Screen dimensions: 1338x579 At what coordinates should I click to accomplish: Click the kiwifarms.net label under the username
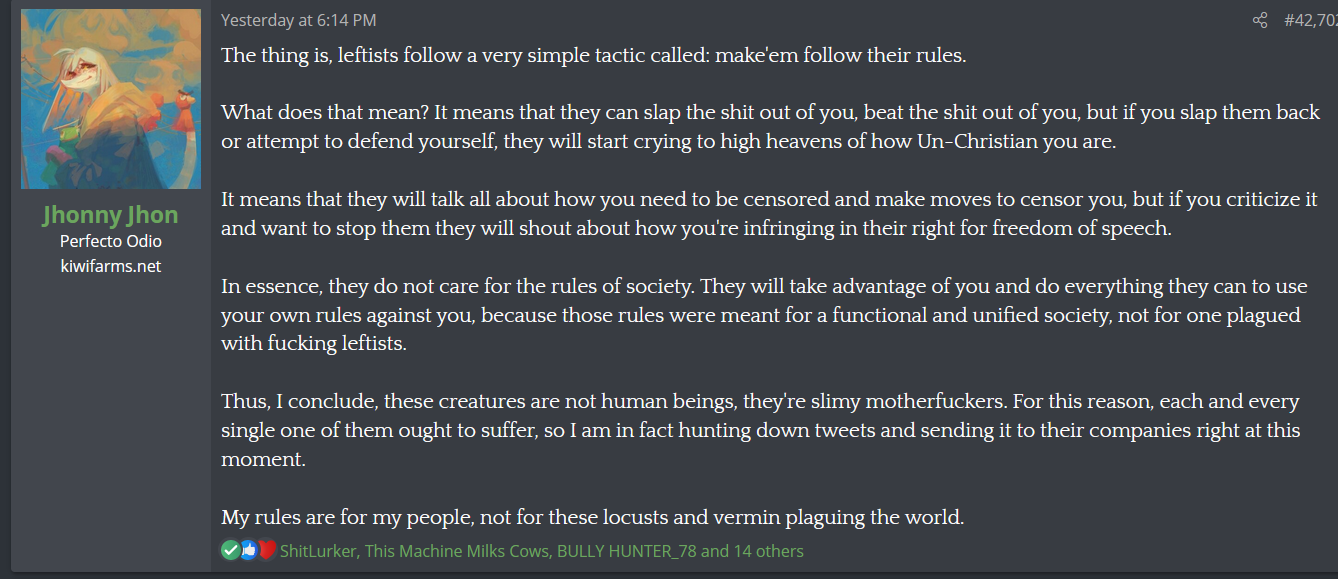pyautogui.click(x=111, y=266)
